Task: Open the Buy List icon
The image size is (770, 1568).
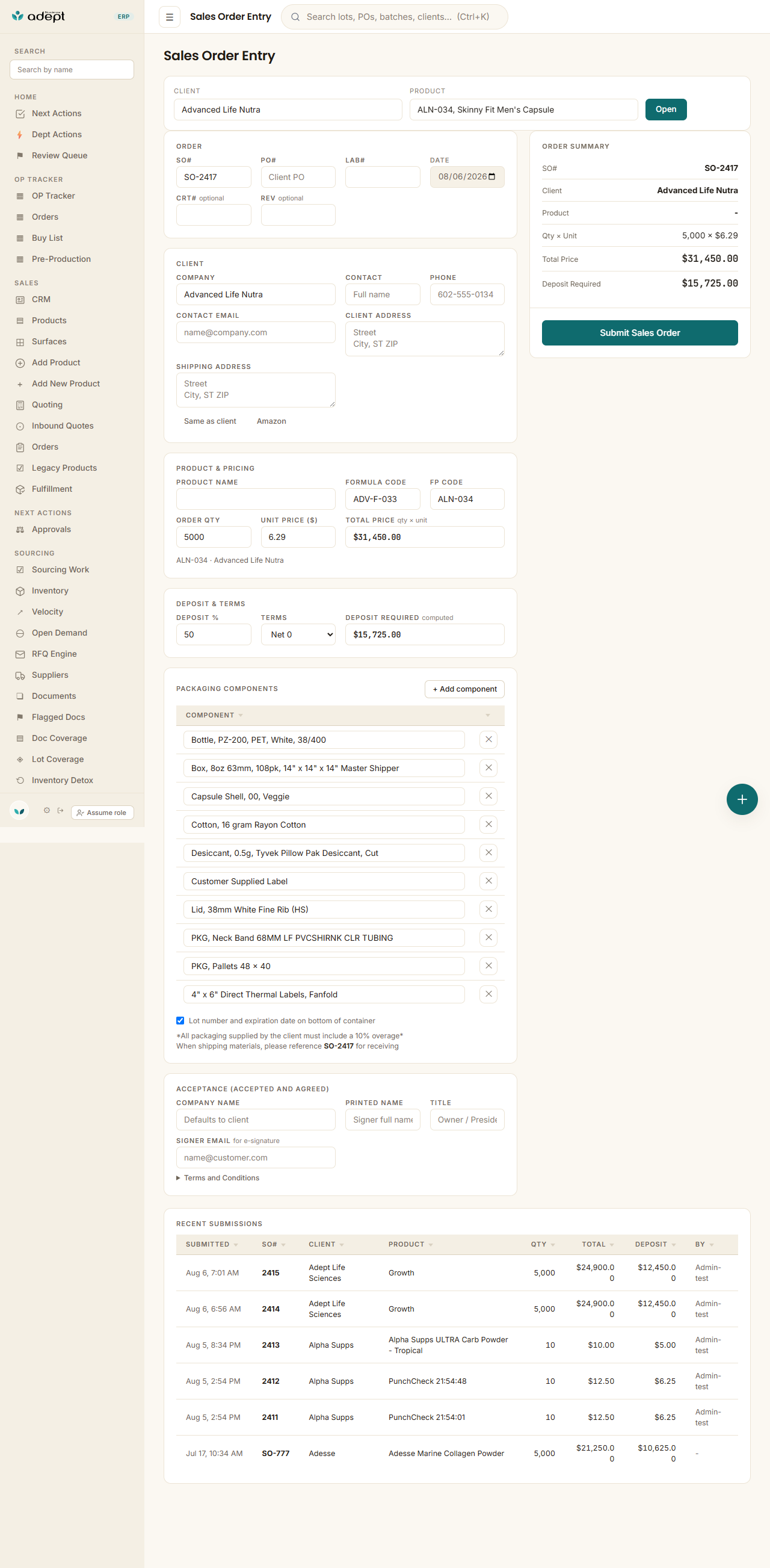Action: pyautogui.click(x=20, y=238)
